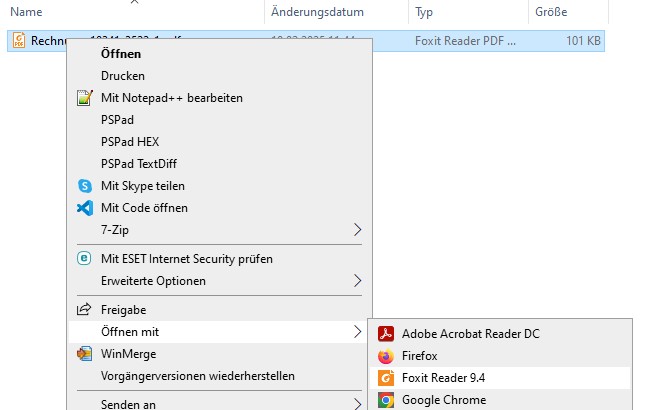Expand the 7-Zip submenu arrow

[x=357, y=229]
